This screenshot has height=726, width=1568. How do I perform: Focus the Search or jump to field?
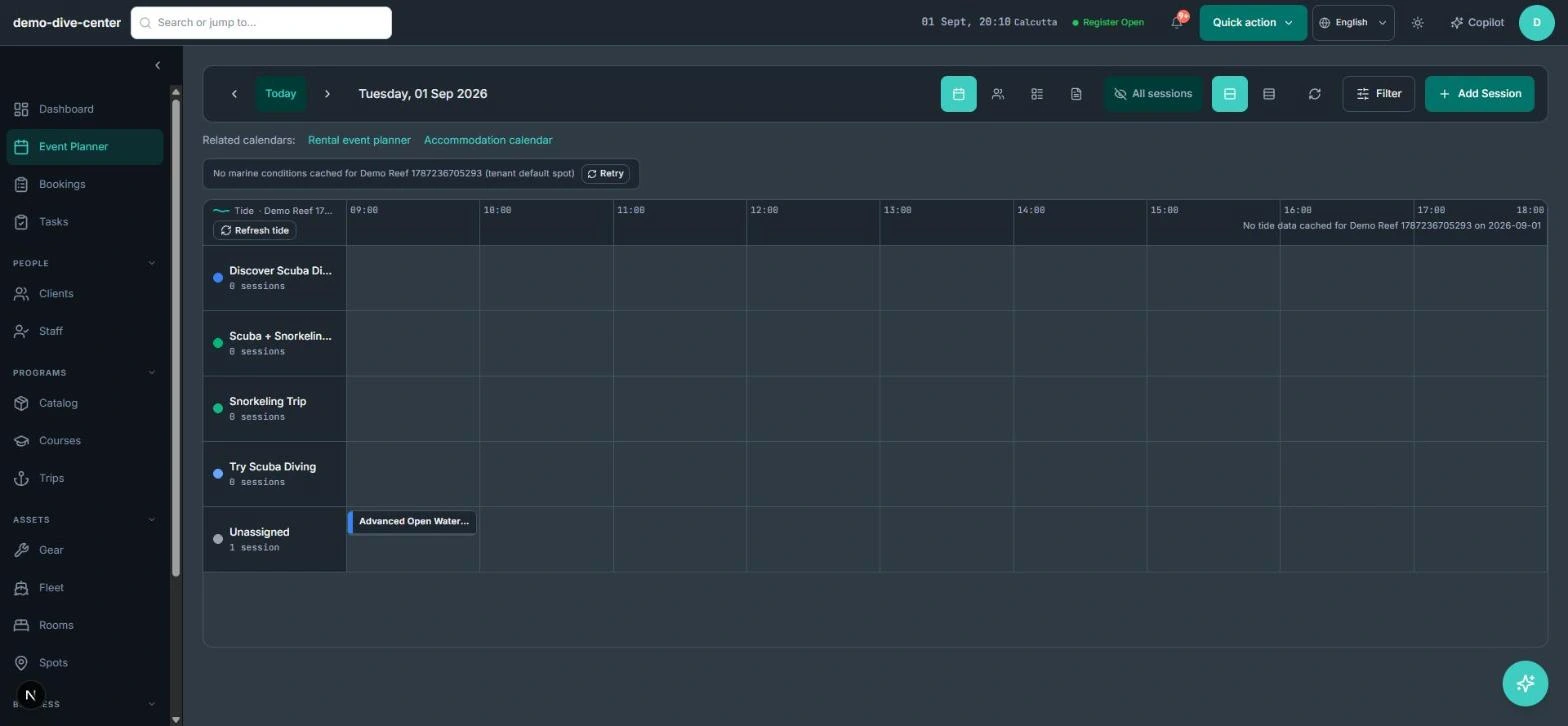[x=261, y=23]
